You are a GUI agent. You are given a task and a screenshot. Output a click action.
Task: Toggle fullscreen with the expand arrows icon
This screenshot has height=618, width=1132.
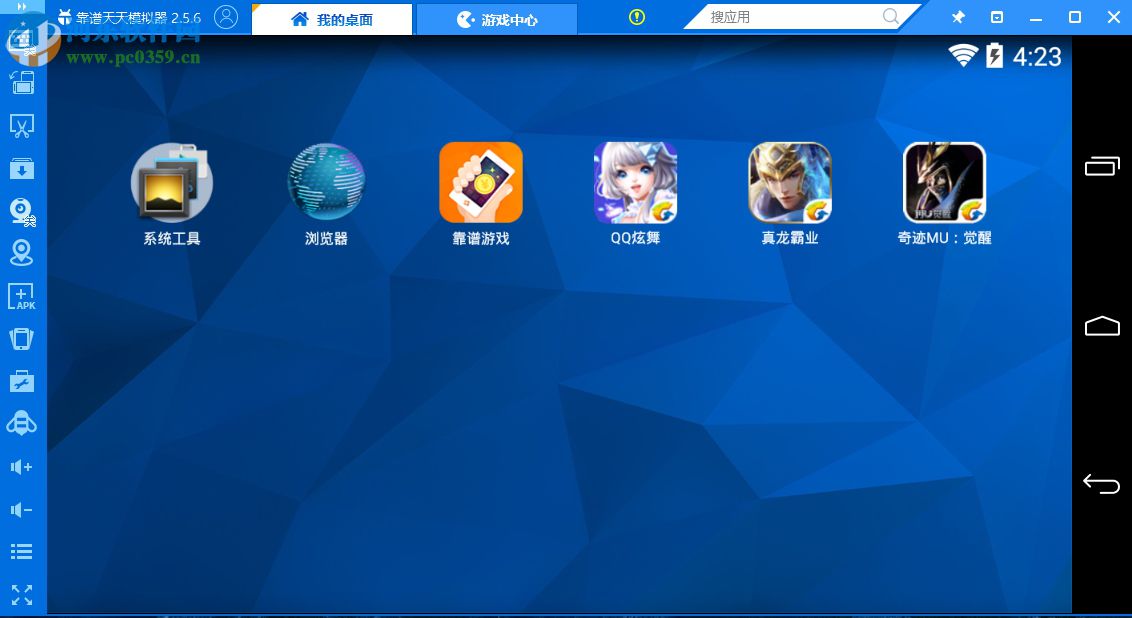[x=22, y=595]
